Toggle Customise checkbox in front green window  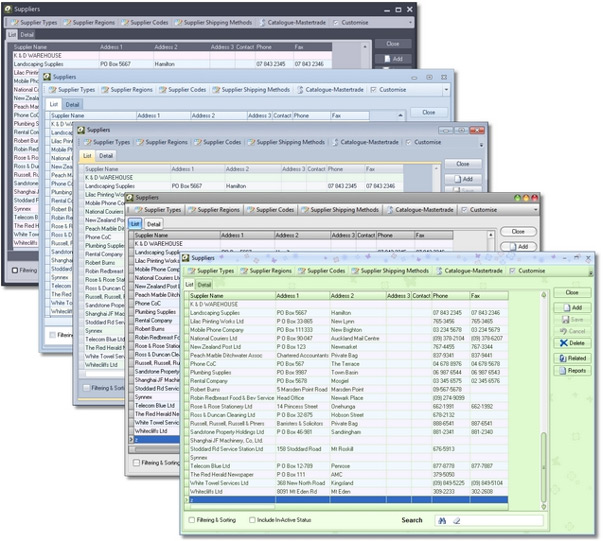[513, 271]
